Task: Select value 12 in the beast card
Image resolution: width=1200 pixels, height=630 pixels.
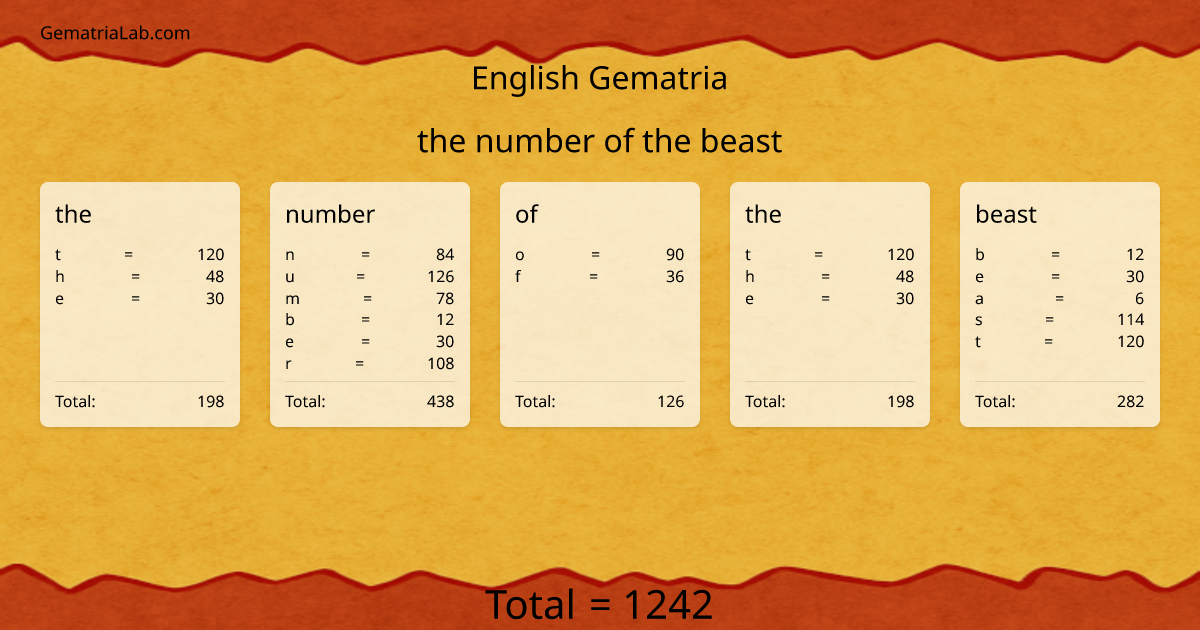Action: tap(1135, 255)
